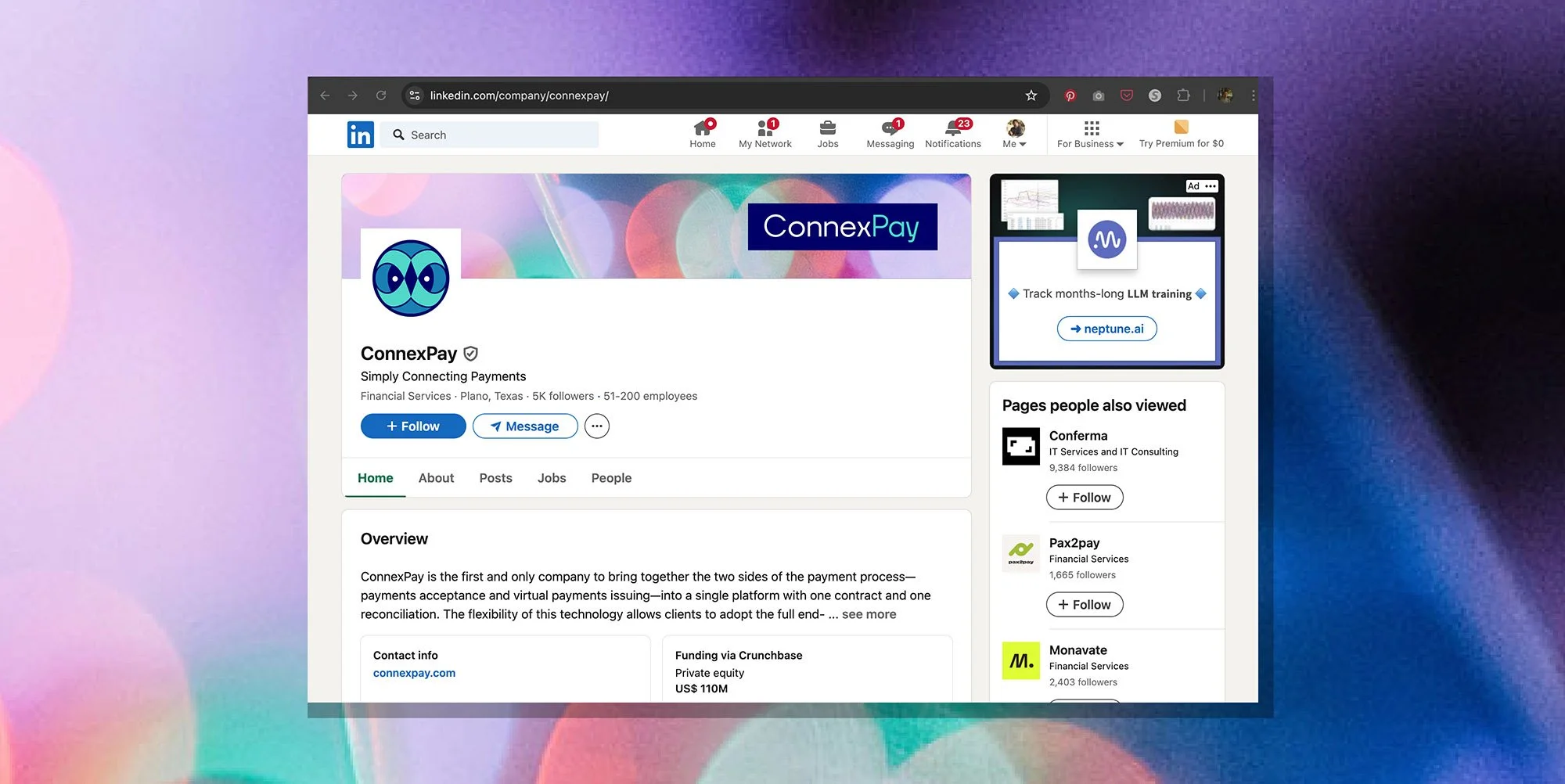
Task: Follow Pax2pay
Action: tap(1085, 605)
